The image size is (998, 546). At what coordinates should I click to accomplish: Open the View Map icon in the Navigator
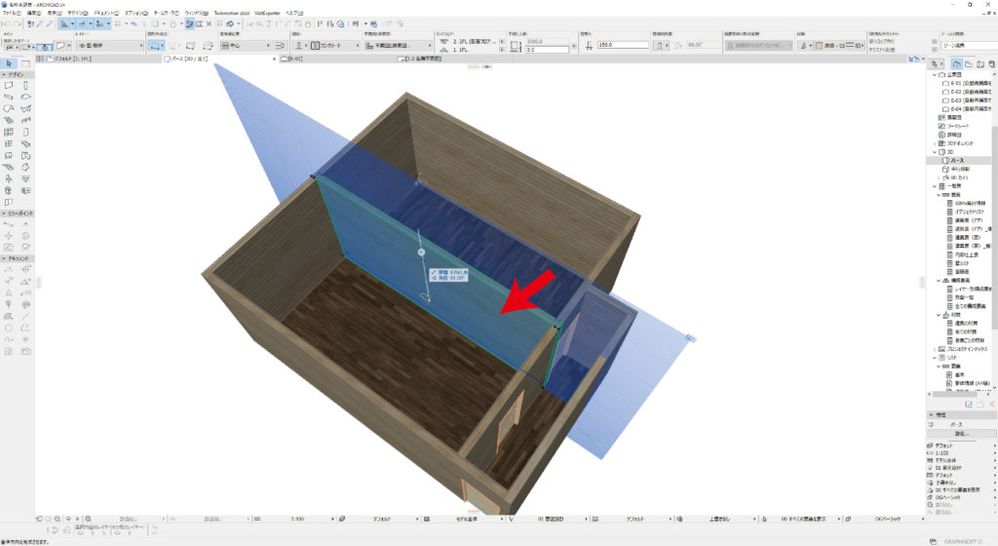(x=969, y=64)
